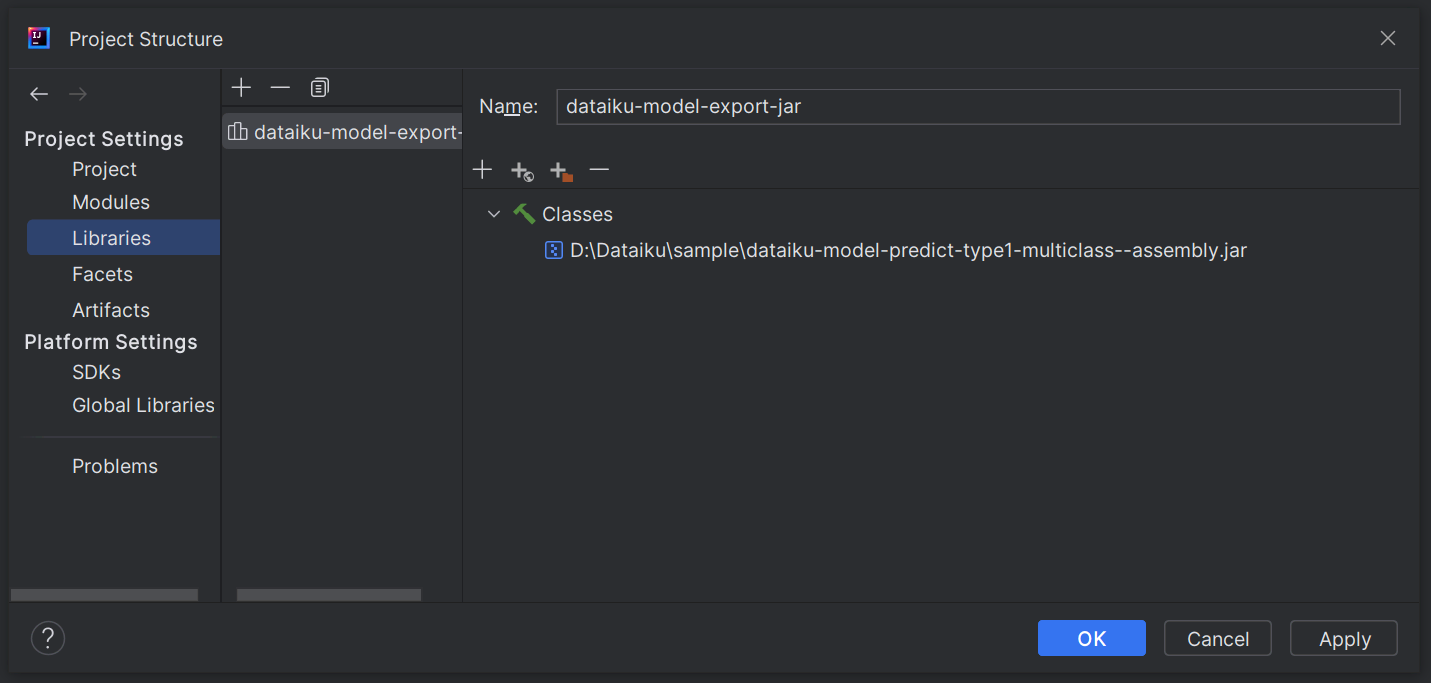The height and width of the screenshot is (683, 1431).
Task: Remove the selected library
Action: pyautogui.click(x=280, y=87)
